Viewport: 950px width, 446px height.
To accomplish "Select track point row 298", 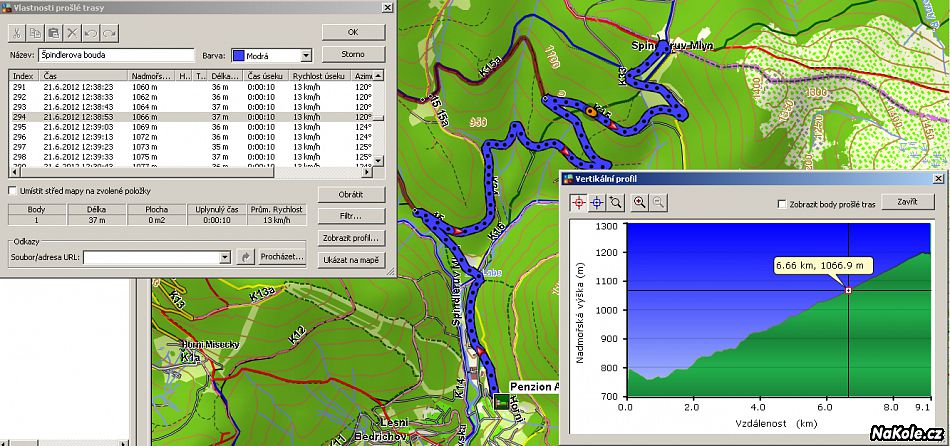I will point(191,157).
